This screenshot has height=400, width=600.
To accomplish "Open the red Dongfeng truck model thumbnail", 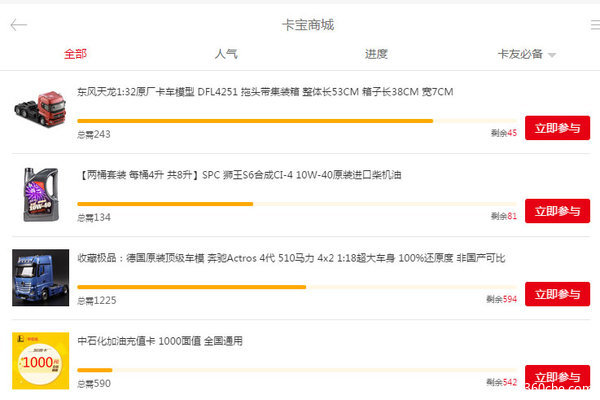I will pyautogui.click(x=41, y=108).
